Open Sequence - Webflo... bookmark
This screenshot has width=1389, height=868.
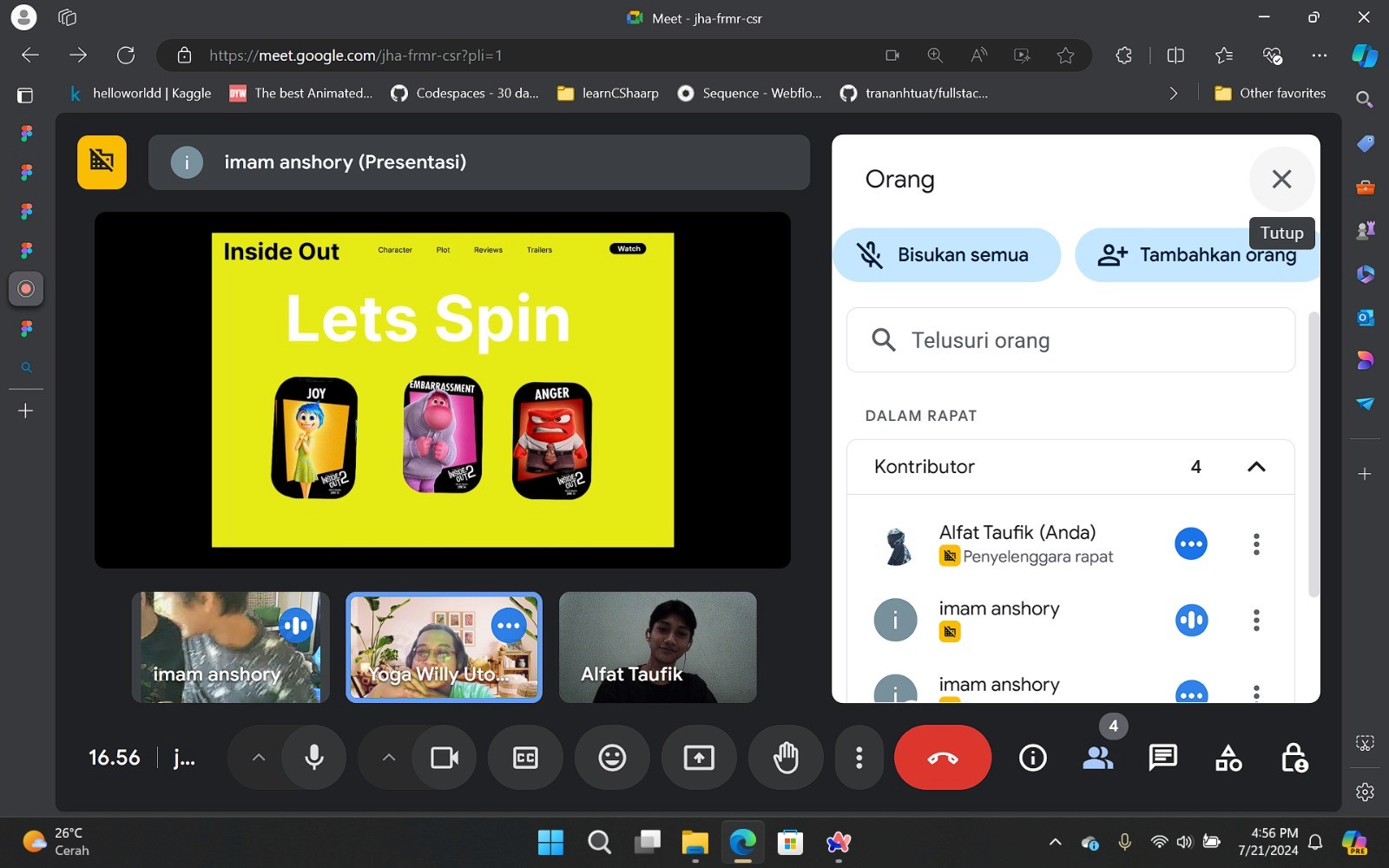pos(750,93)
